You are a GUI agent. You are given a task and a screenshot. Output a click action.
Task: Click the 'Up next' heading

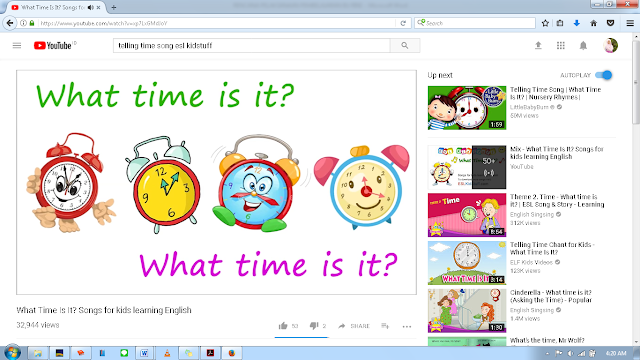pos(440,75)
